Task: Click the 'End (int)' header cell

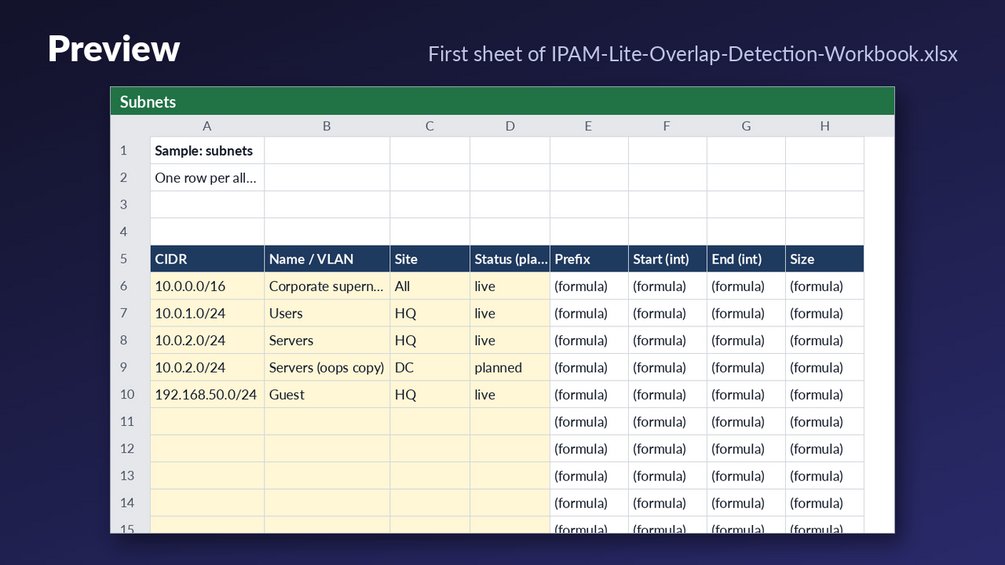Action: [x=746, y=259]
